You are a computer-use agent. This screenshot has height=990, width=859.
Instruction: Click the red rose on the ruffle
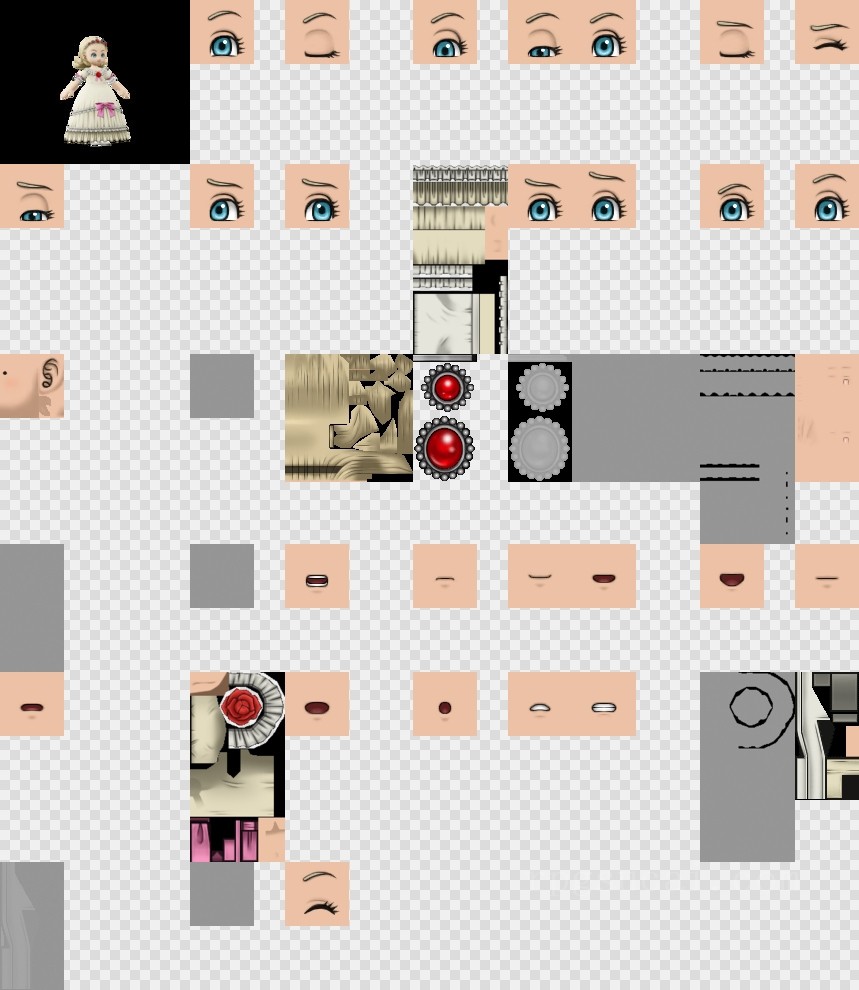(x=240, y=706)
